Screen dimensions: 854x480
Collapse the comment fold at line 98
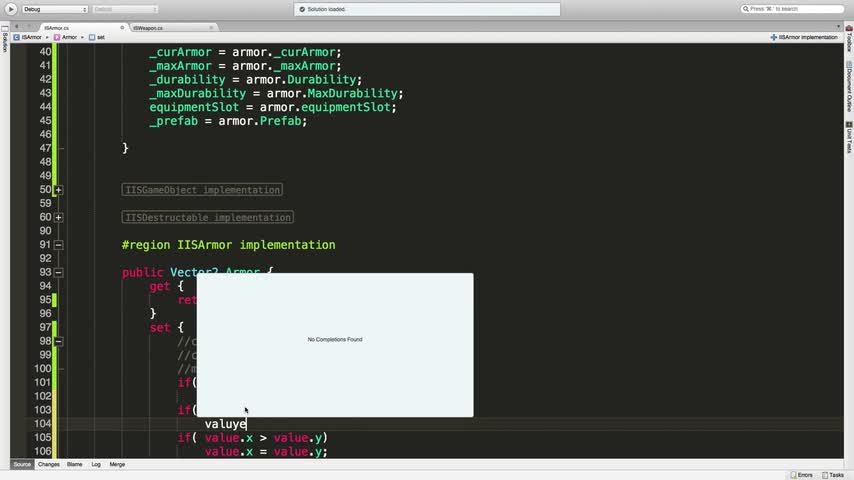click(x=58, y=342)
